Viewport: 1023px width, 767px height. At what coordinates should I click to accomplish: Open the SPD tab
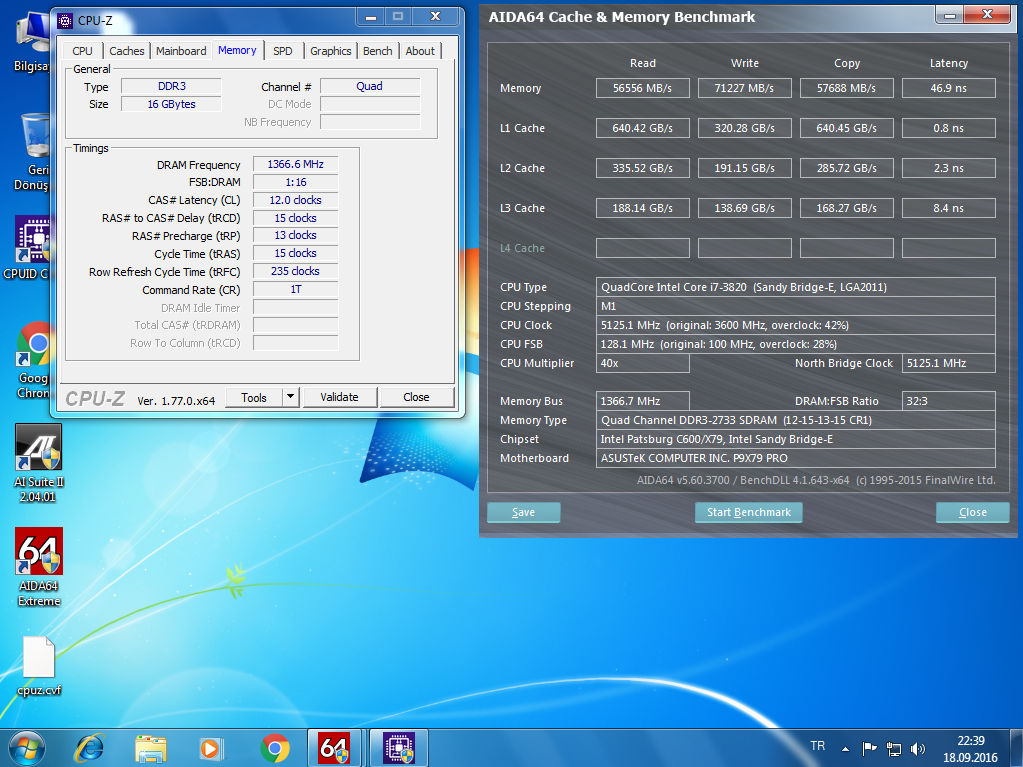(282, 51)
